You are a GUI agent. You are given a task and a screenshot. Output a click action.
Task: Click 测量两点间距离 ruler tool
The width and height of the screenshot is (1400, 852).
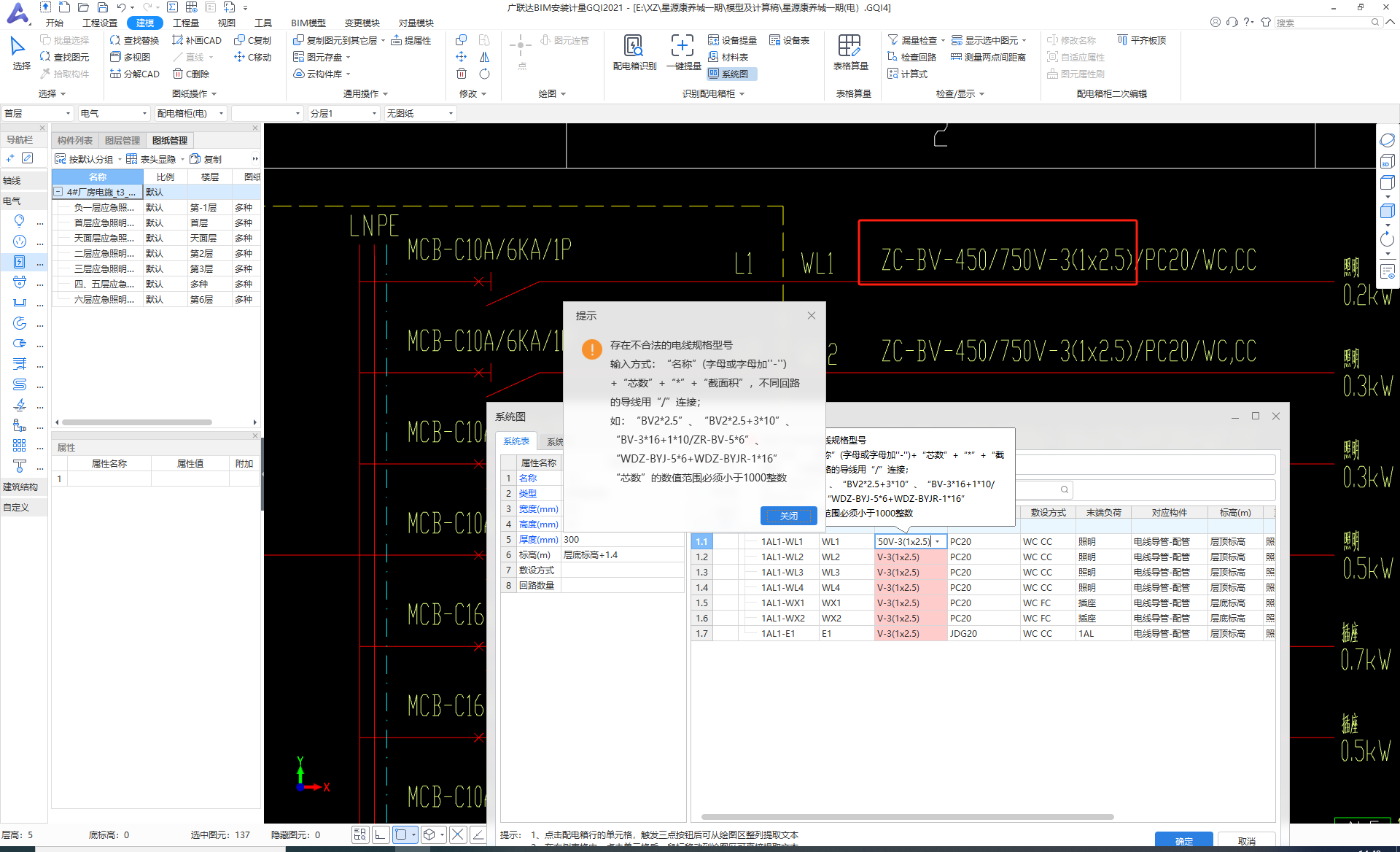point(988,57)
